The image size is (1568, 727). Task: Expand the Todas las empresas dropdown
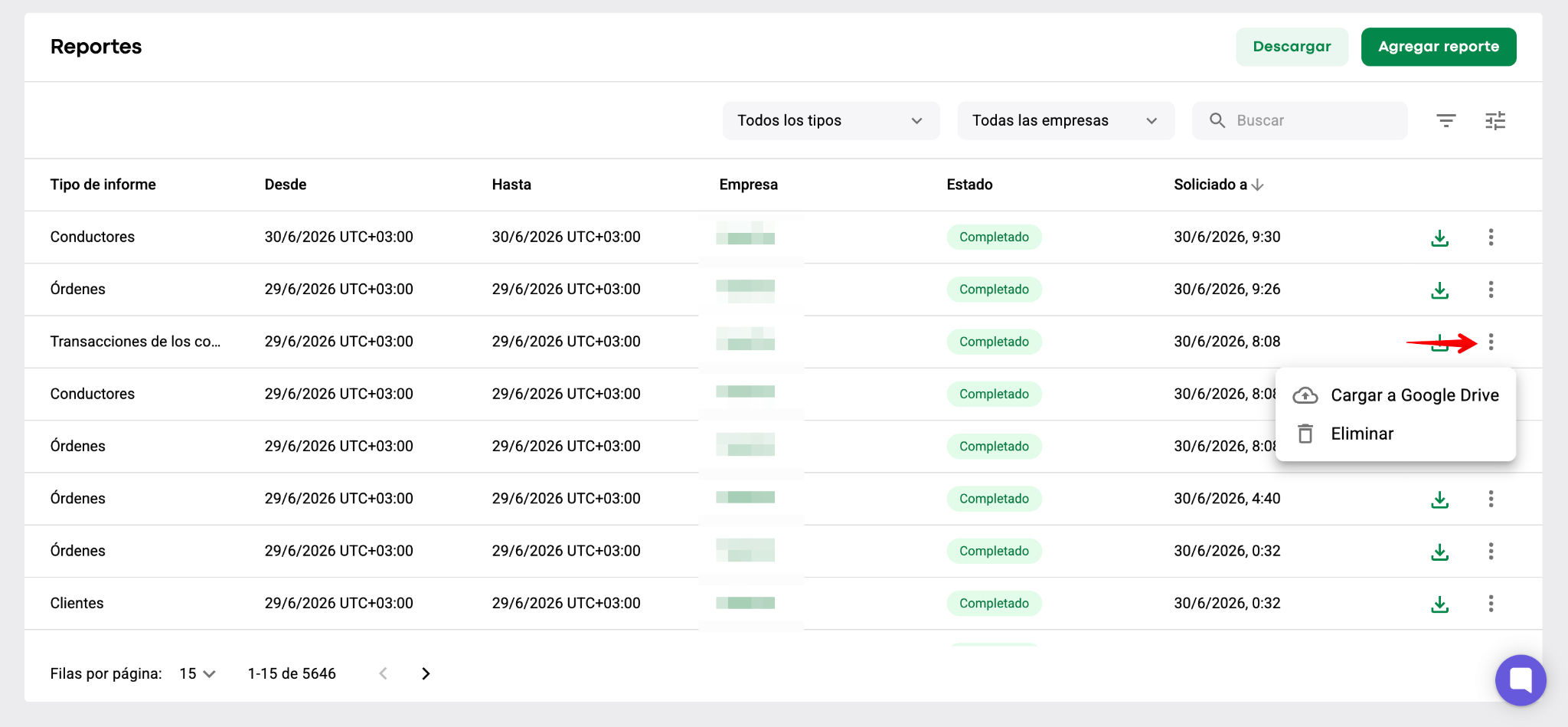1066,120
